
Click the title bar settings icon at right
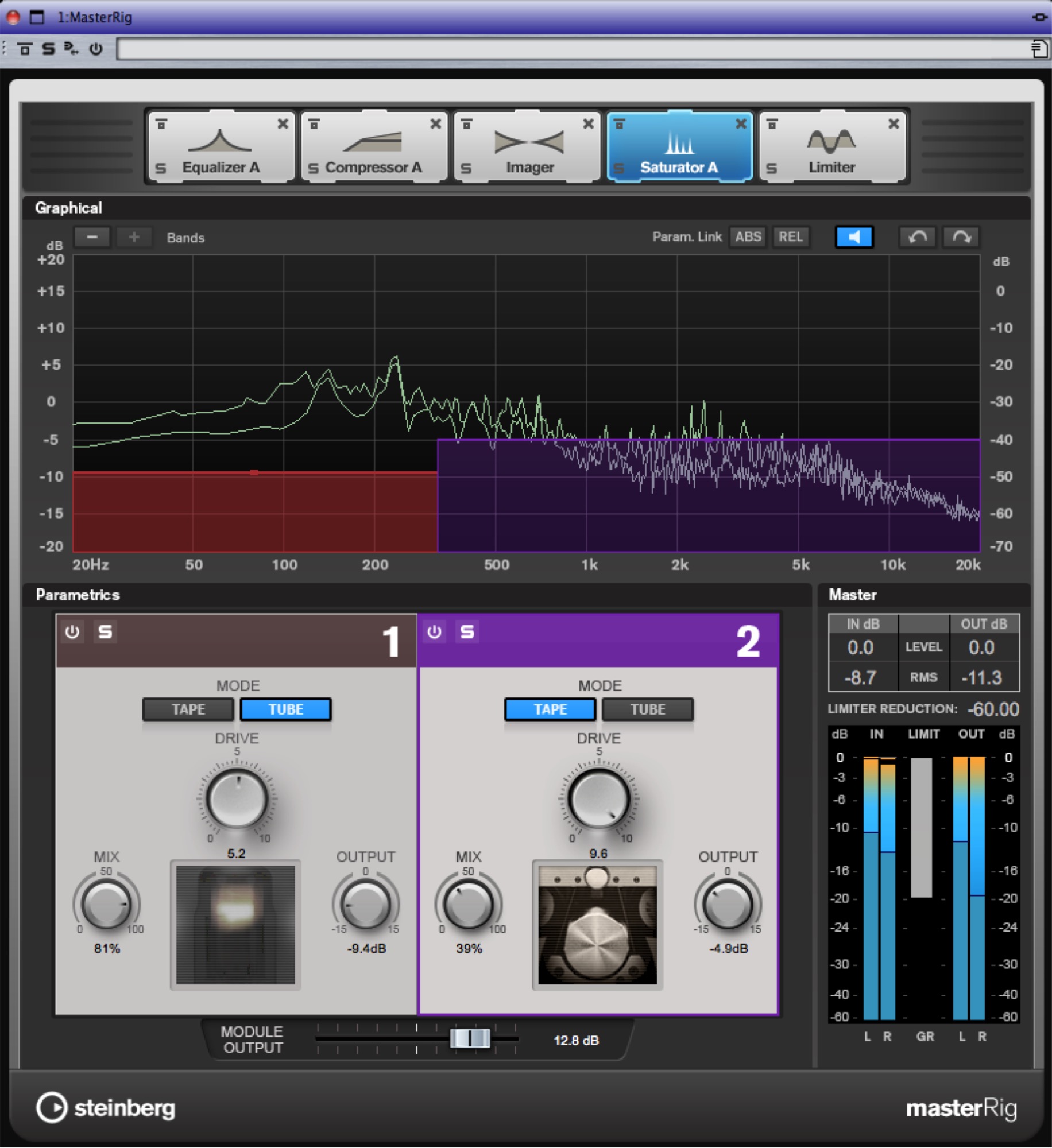click(1039, 17)
